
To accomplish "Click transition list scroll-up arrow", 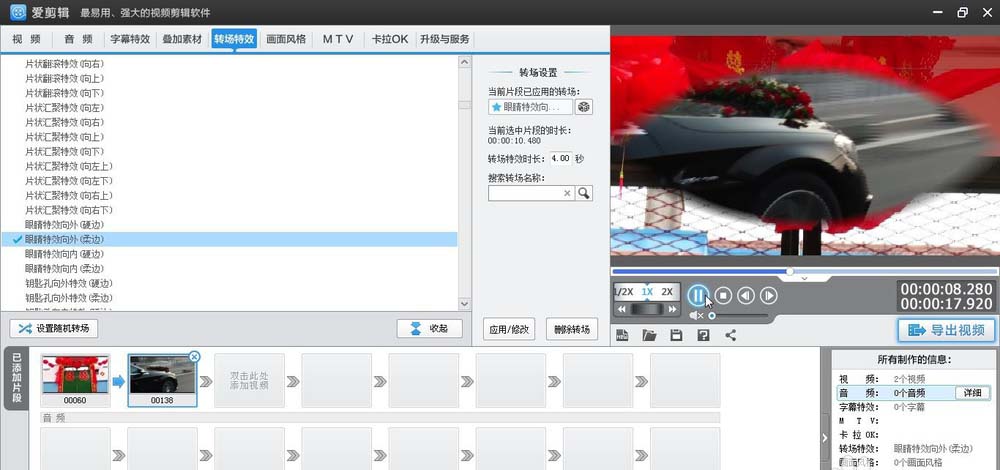I will click(x=464, y=62).
